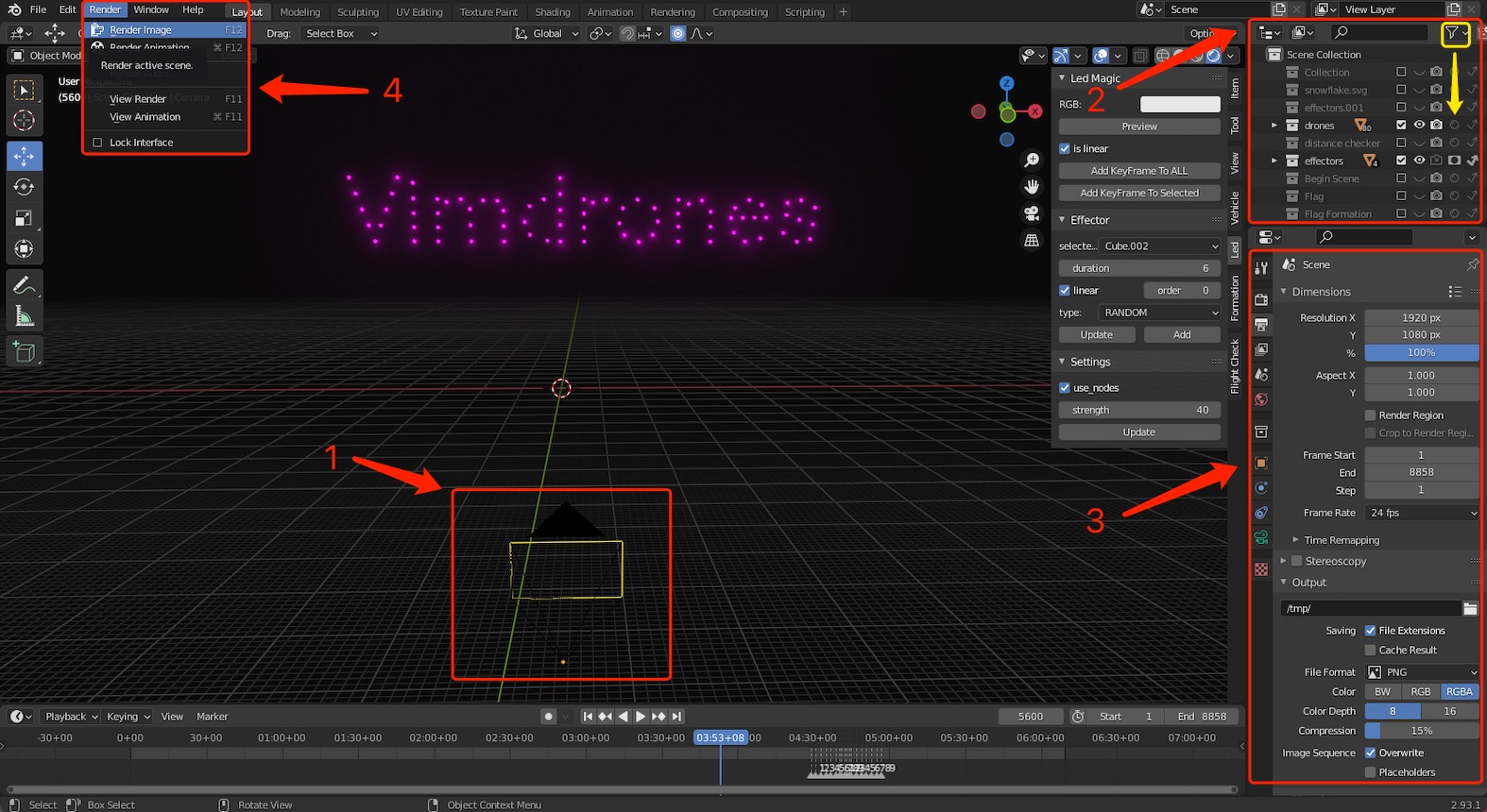This screenshot has width=1487, height=812.
Task: Toggle the File Extensions checkbox
Action: pos(1370,631)
